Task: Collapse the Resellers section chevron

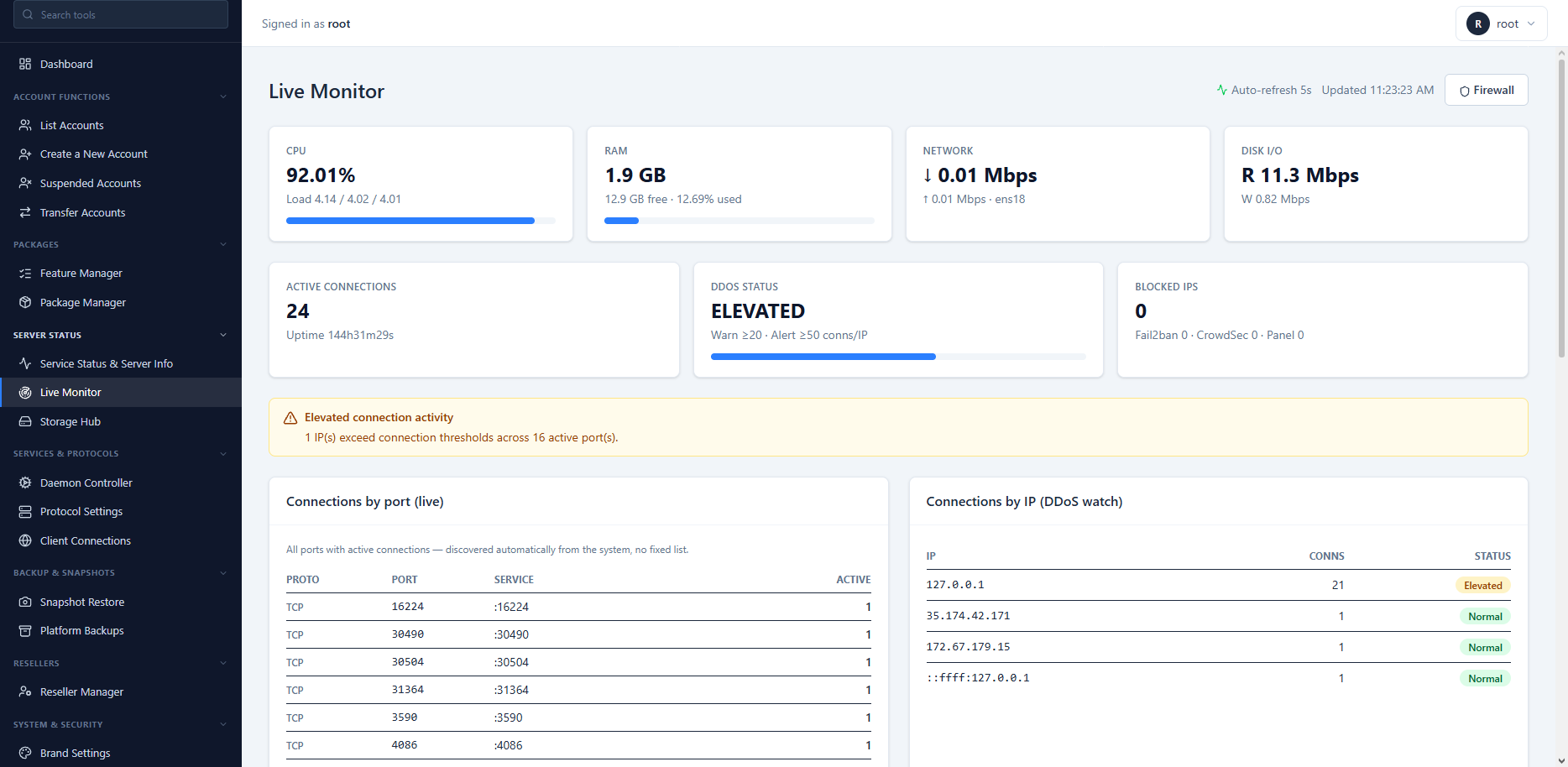Action: [223, 663]
